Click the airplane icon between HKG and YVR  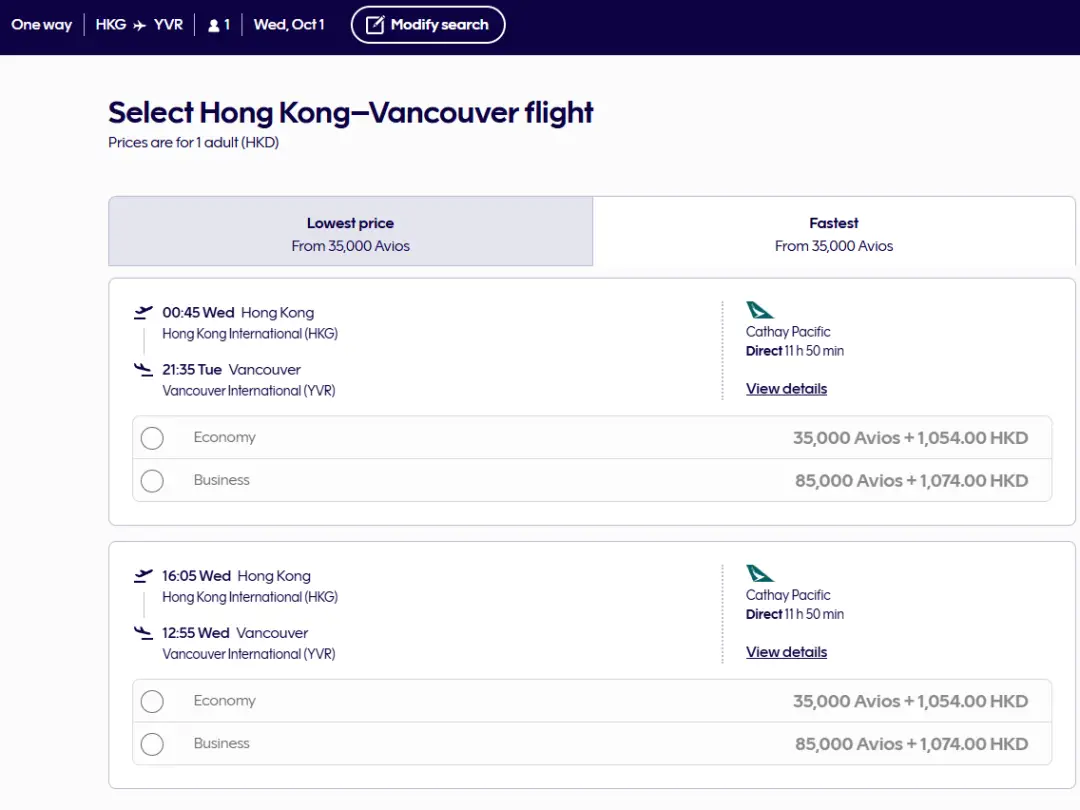tap(140, 25)
